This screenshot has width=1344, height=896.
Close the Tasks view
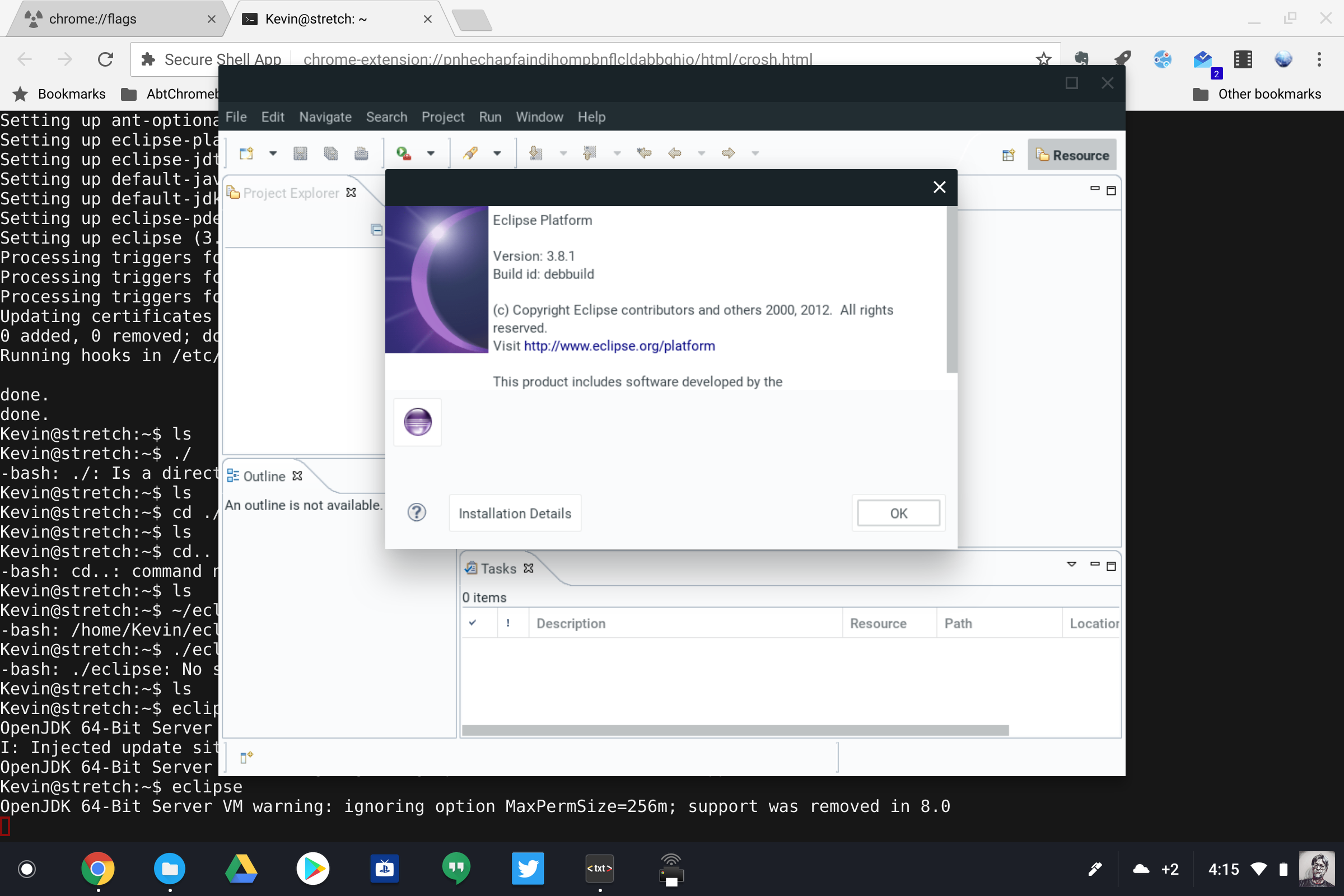click(529, 568)
